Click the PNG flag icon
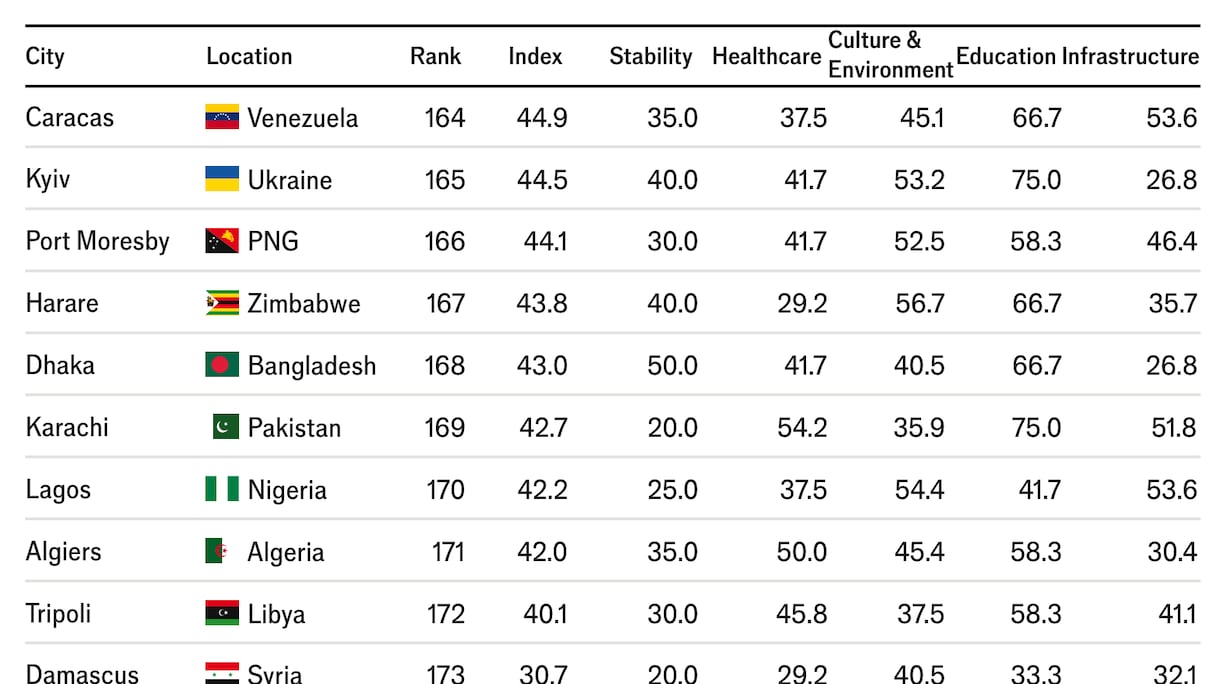The image size is (1216, 684). [222, 241]
